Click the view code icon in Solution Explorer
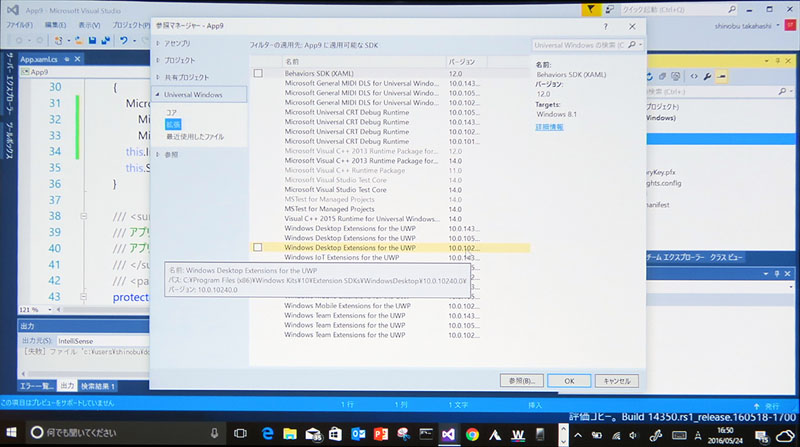 point(694,77)
